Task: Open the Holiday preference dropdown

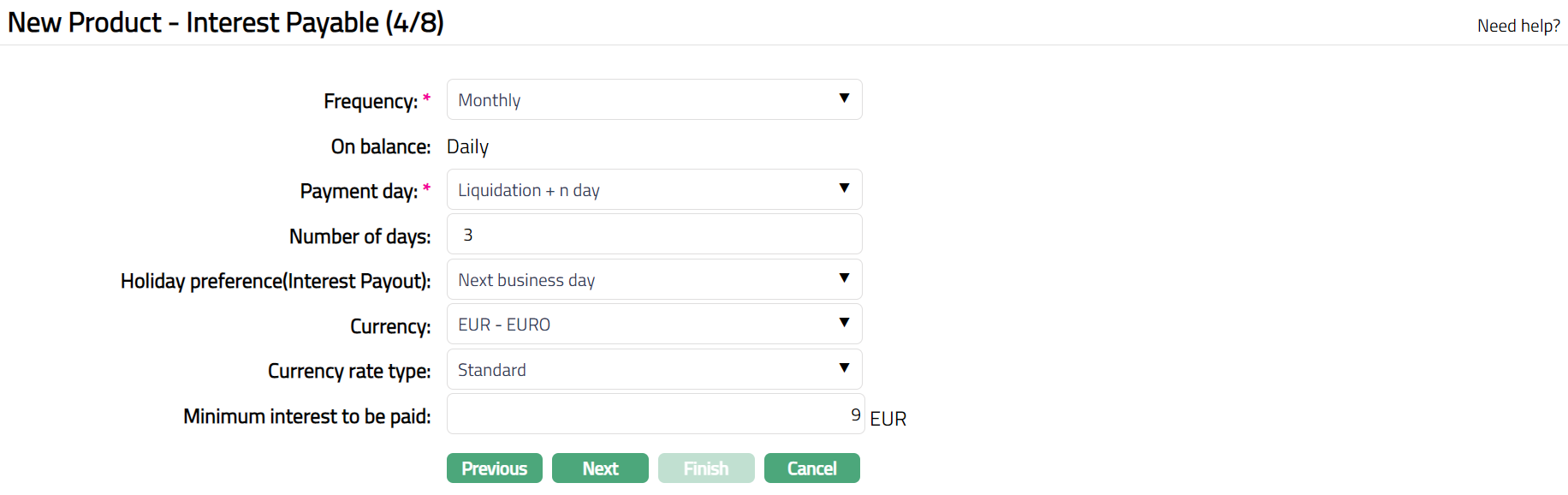Action: 654,280
